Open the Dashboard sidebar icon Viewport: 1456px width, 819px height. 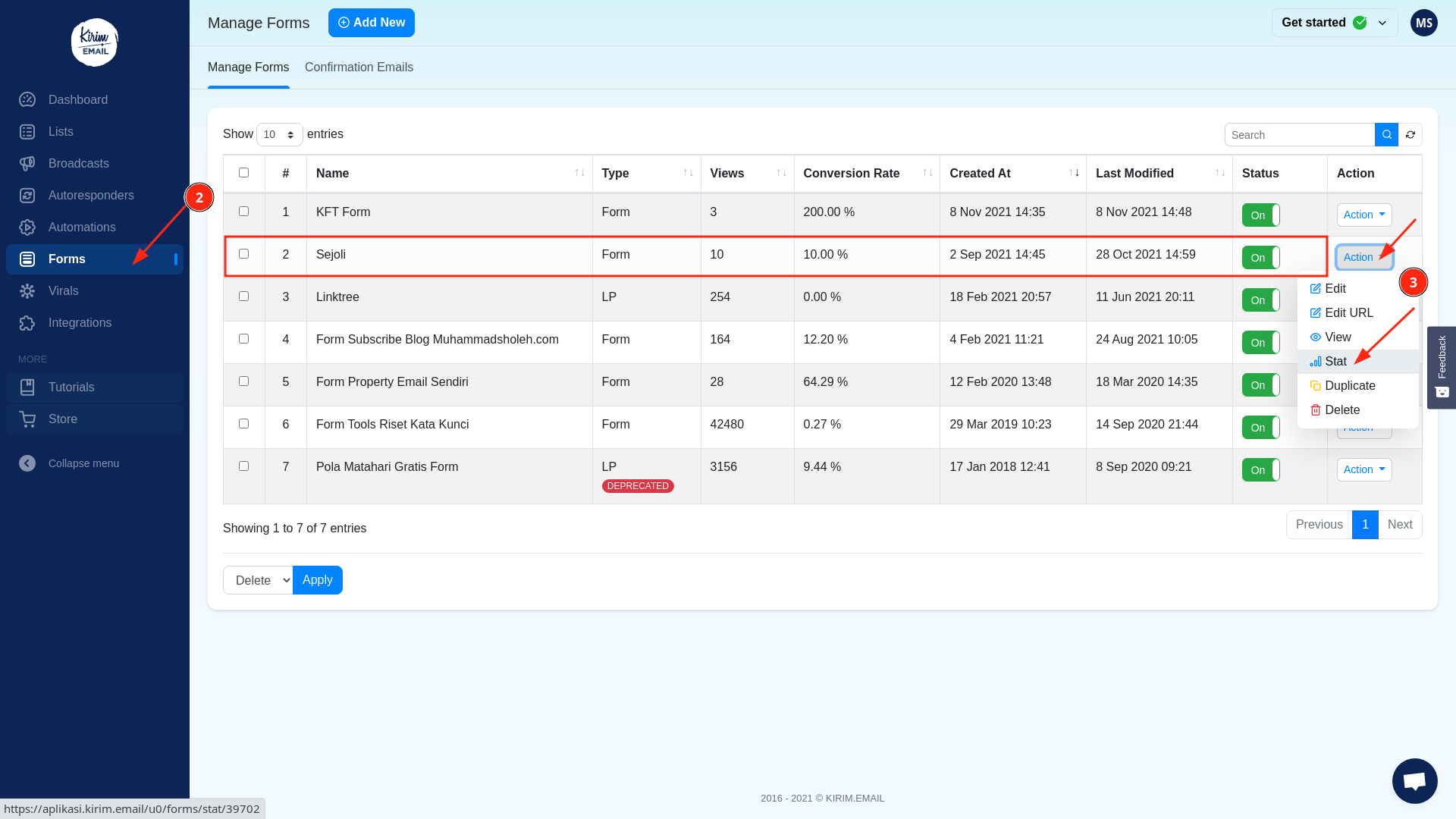[27, 99]
